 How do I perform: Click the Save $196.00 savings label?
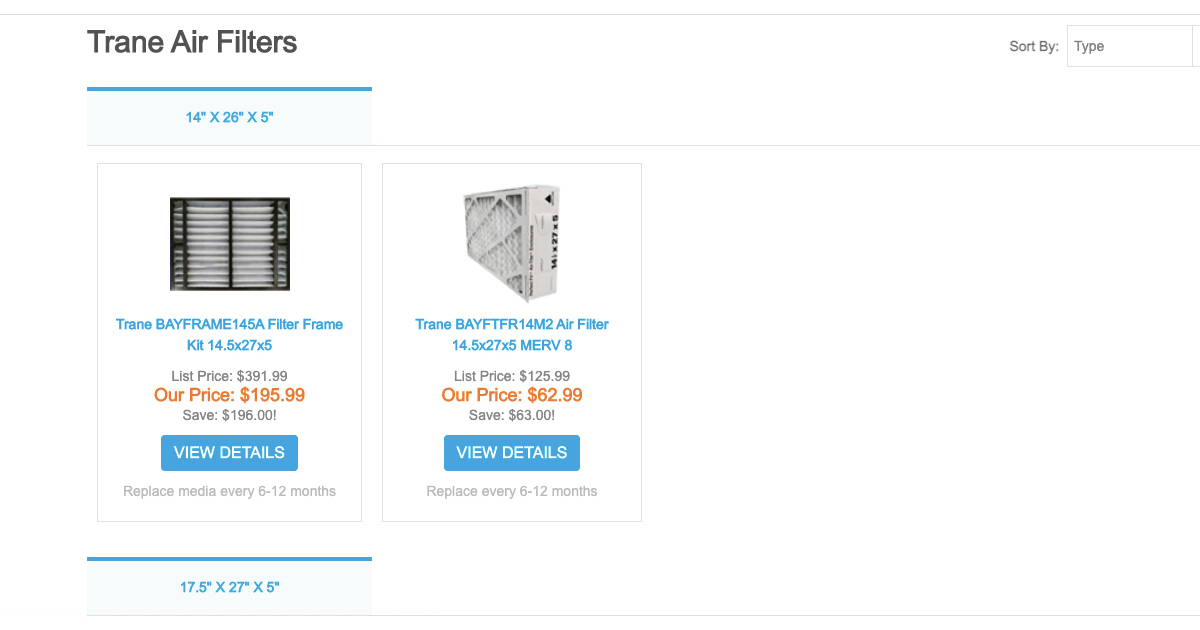click(x=229, y=414)
